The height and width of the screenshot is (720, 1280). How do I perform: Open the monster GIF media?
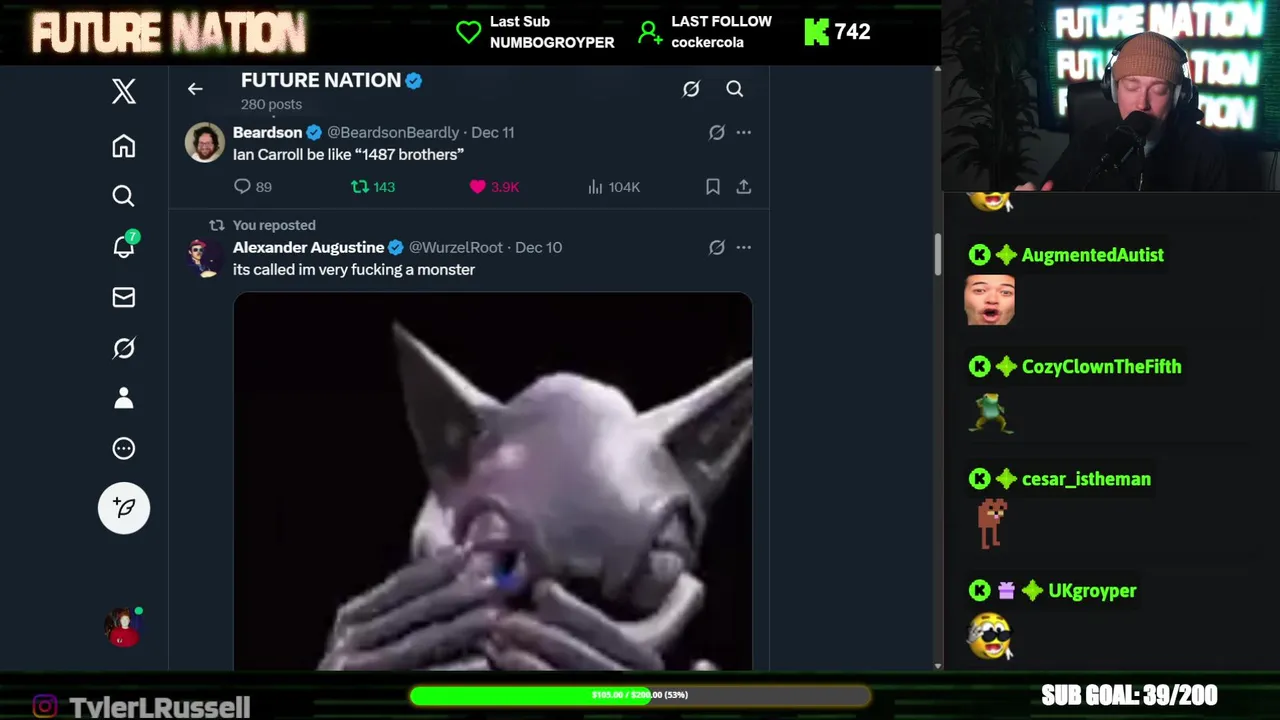coord(493,481)
